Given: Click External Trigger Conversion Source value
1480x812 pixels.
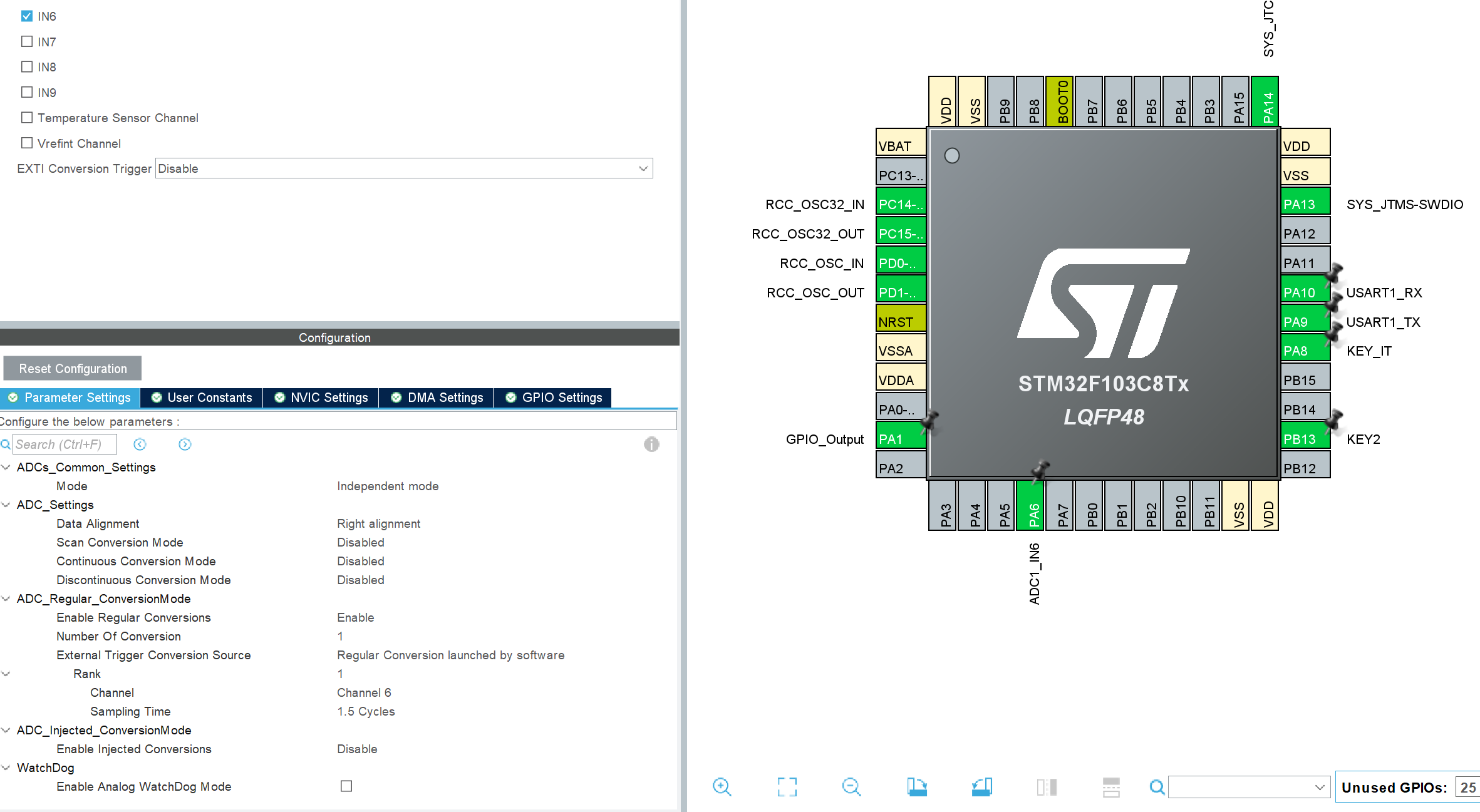Looking at the screenshot, I should 450,655.
